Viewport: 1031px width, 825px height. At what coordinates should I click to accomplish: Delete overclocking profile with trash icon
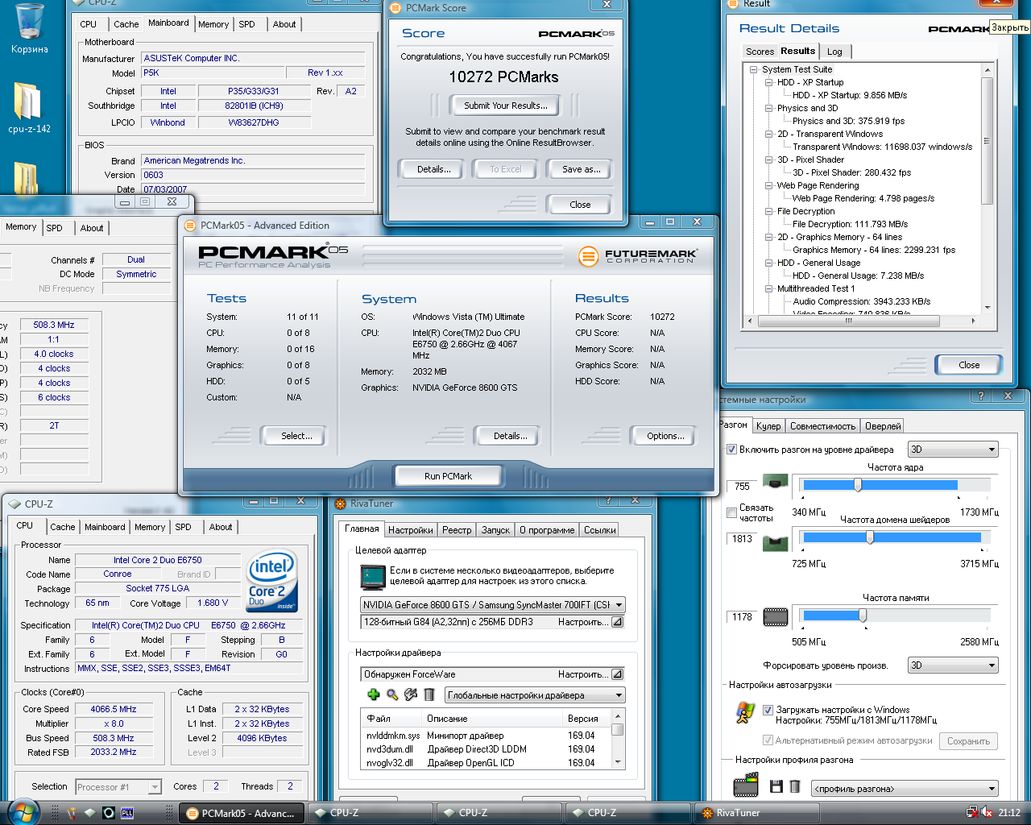point(794,786)
